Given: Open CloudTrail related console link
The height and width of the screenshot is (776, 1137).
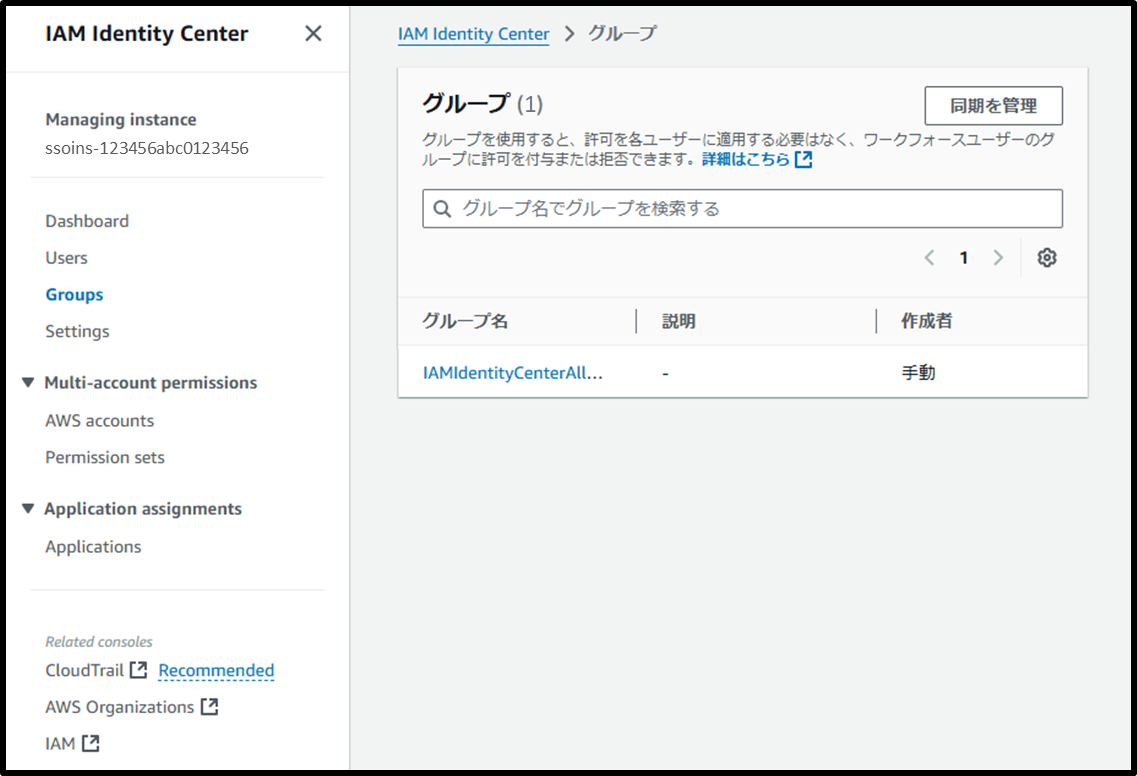Looking at the screenshot, I should [84, 670].
